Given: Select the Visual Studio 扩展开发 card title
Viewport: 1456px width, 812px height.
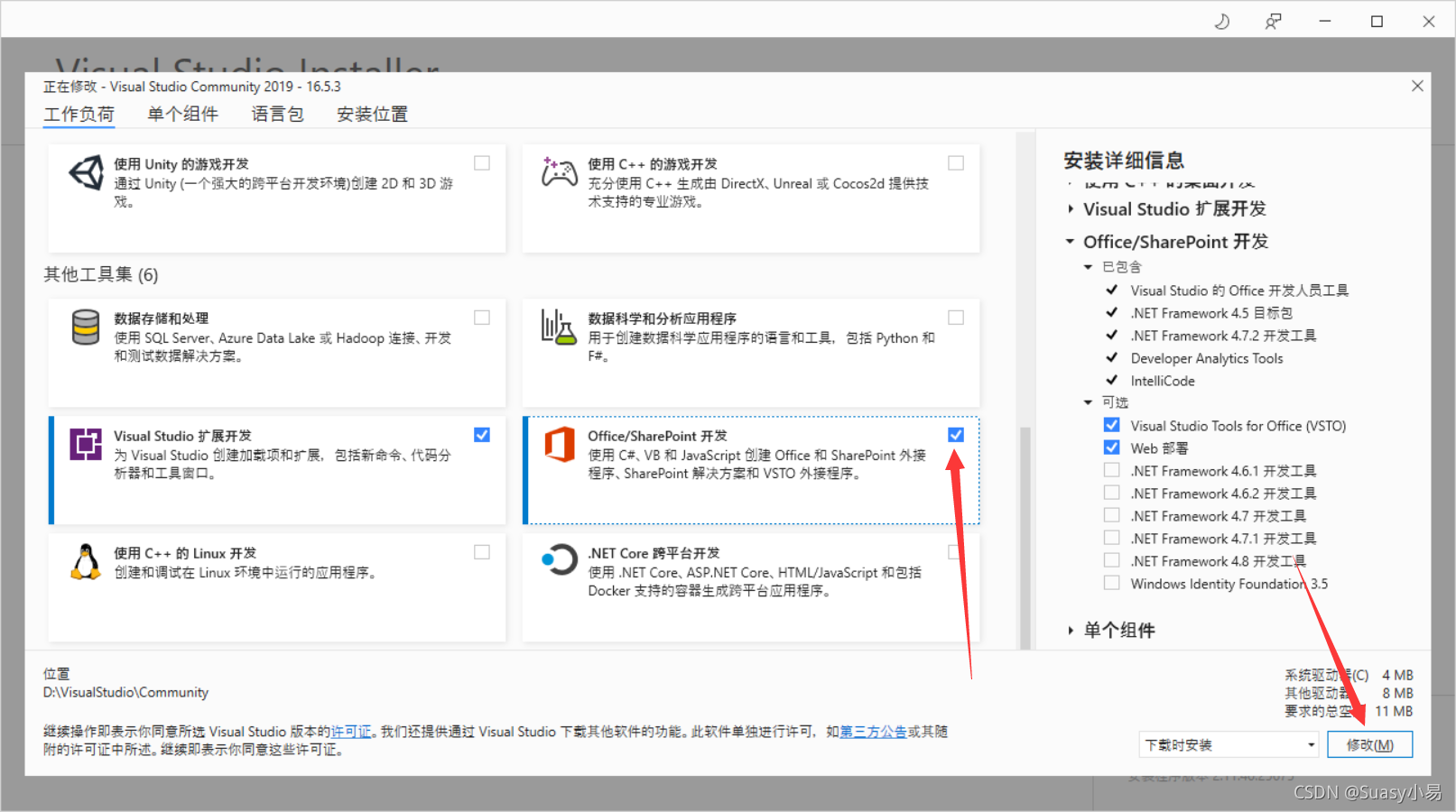Looking at the screenshot, I should tap(182, 436).
